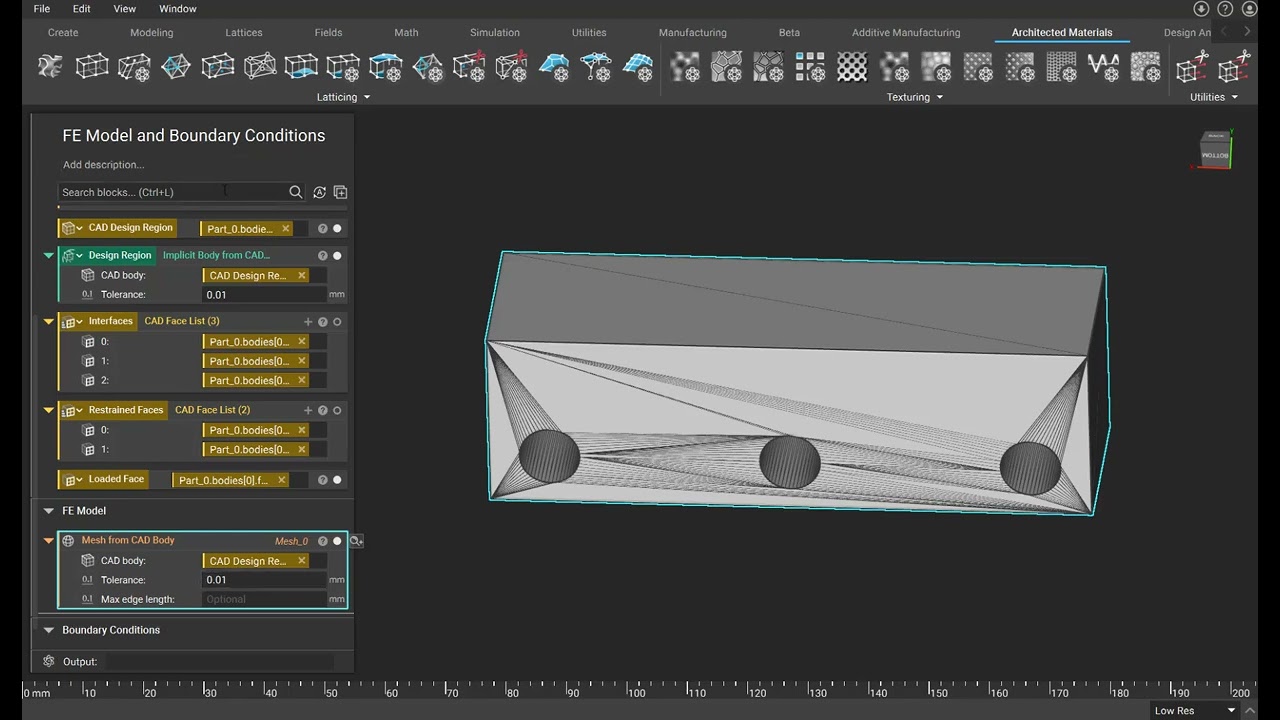The width and height of the screenshot is (1280, 720).
Task: Click the Mesh Tolerance value field
Action: 264,580
